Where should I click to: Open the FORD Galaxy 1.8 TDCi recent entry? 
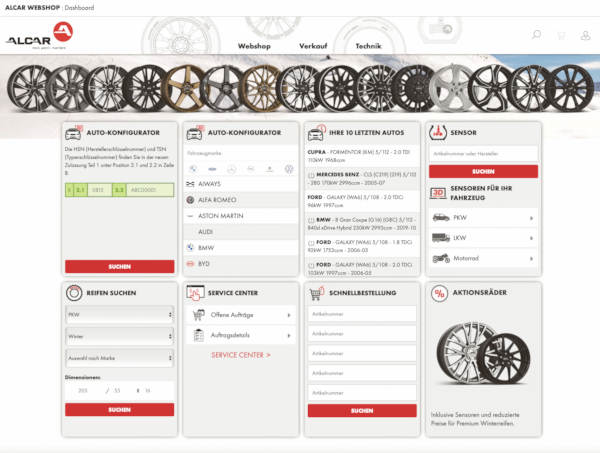point(362,246)
